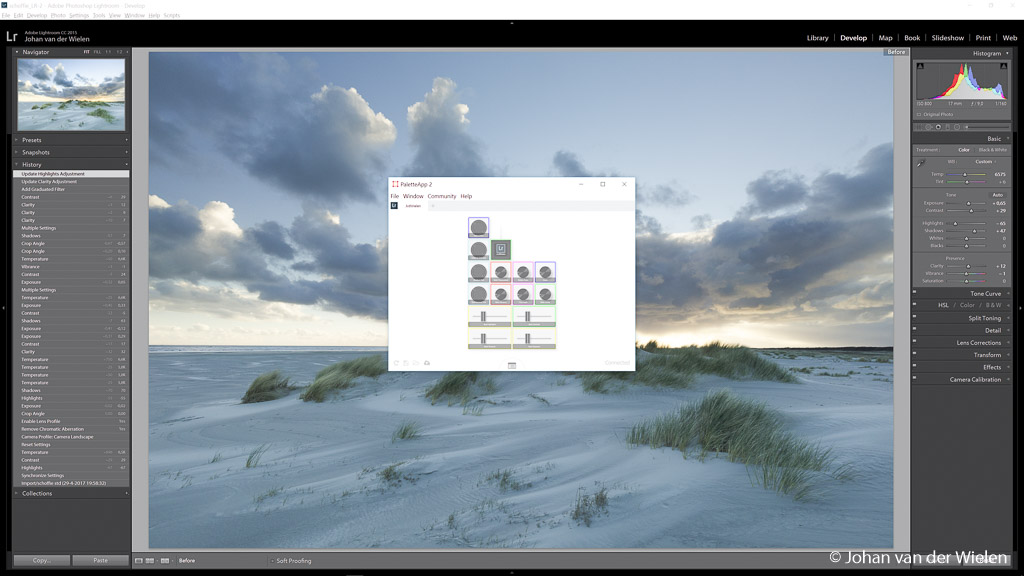Select Black & White treatment

pos(993,150)
